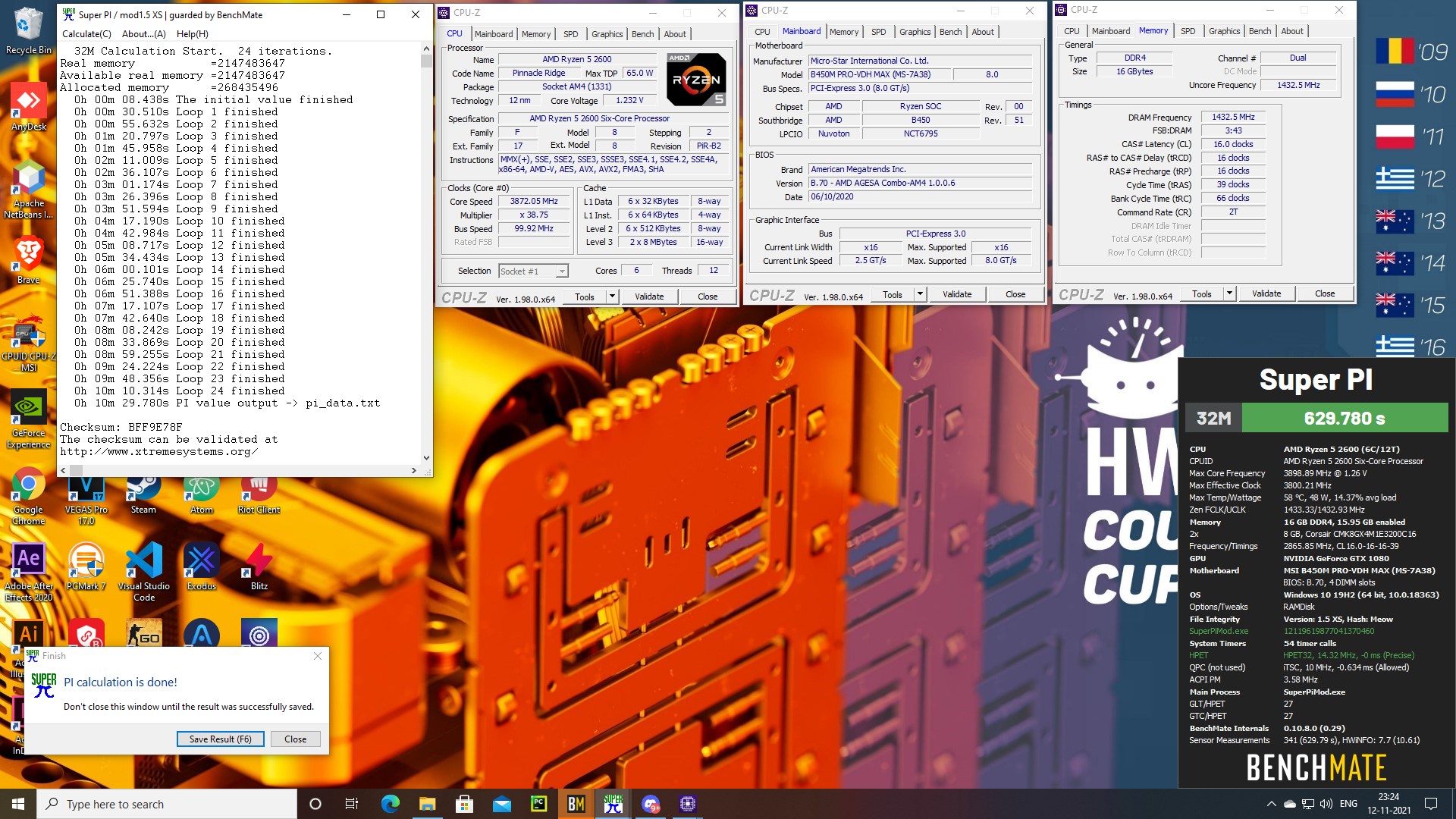Click the SuperPiMod.exe link in the BenchMate panel
The image size is (1456, 819).
tap(1218, 631)
